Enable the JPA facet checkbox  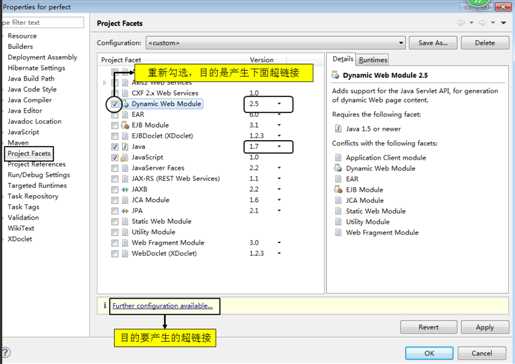pyautogui.click(x=115, y=211)
